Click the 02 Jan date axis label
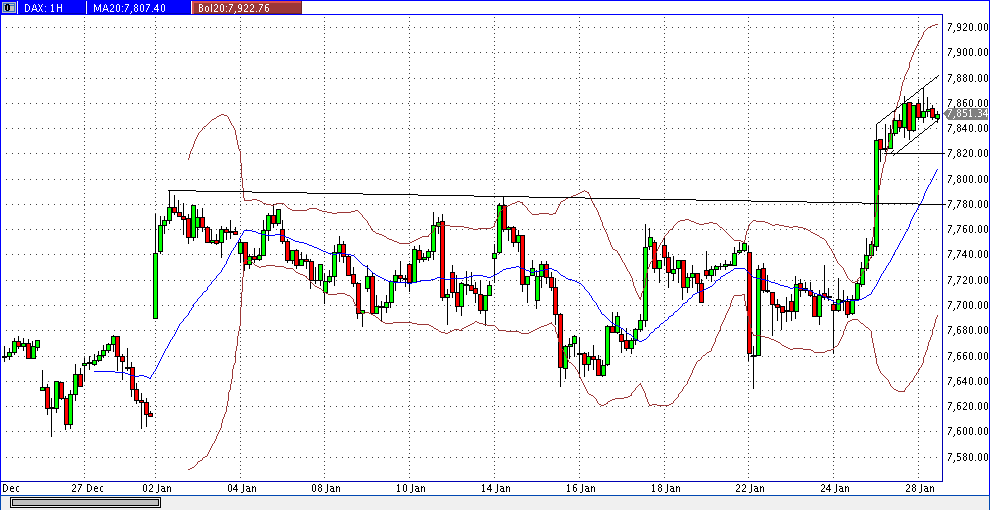The height and width of the screenshot is (510, 990). (156, 488)
